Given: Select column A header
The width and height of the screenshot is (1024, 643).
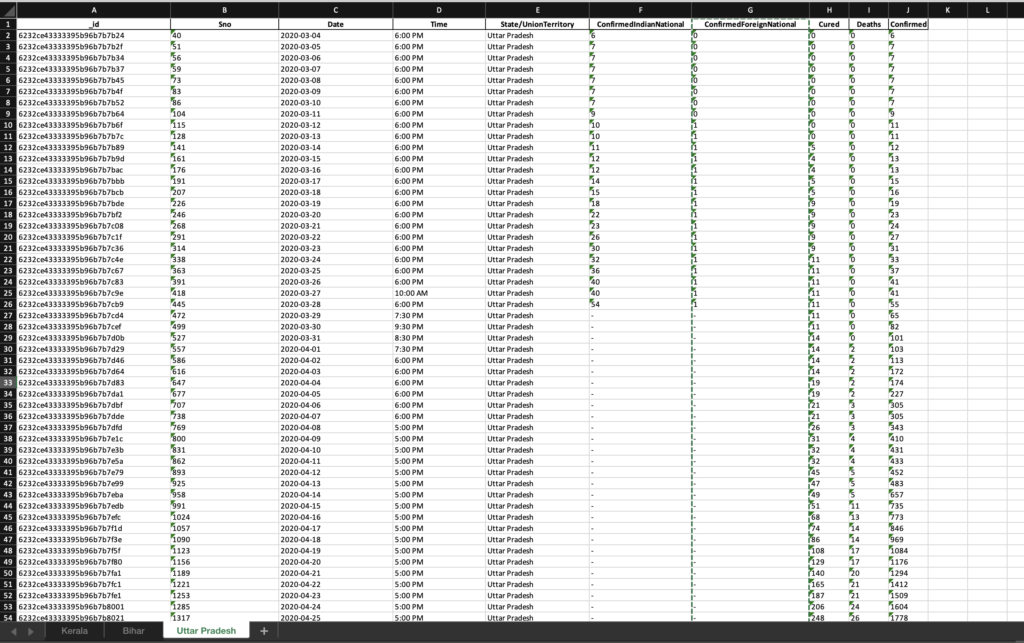Looking at the screenshot, I should pyautogui.click(x=93, y=10).
